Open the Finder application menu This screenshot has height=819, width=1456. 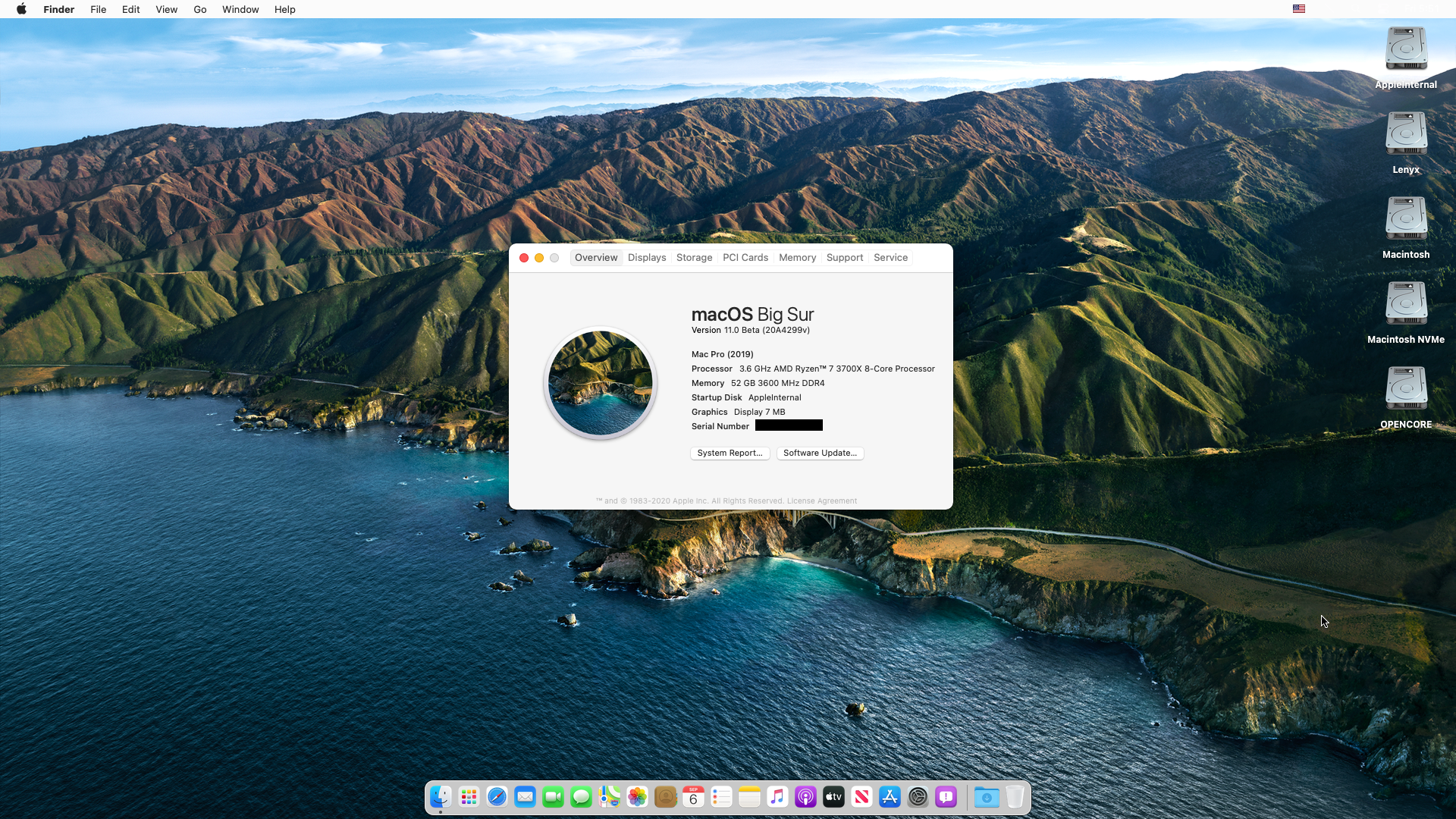[58, 9]
